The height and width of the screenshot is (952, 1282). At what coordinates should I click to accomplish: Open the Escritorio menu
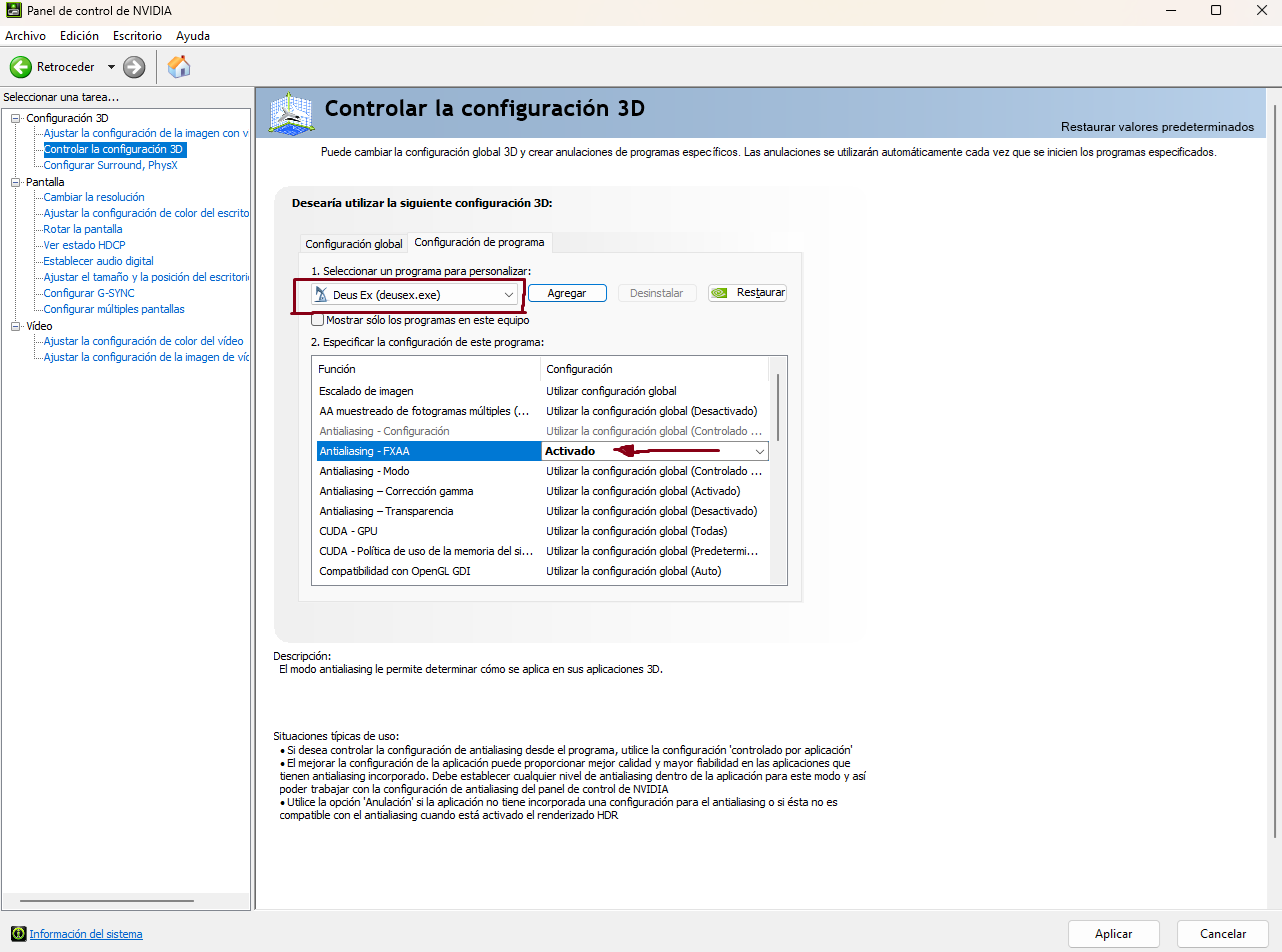click(x=137, y=35)
